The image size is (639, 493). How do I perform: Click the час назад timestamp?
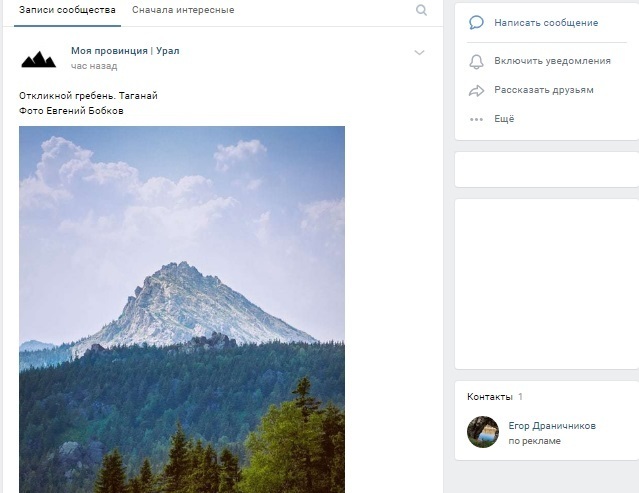94,66
